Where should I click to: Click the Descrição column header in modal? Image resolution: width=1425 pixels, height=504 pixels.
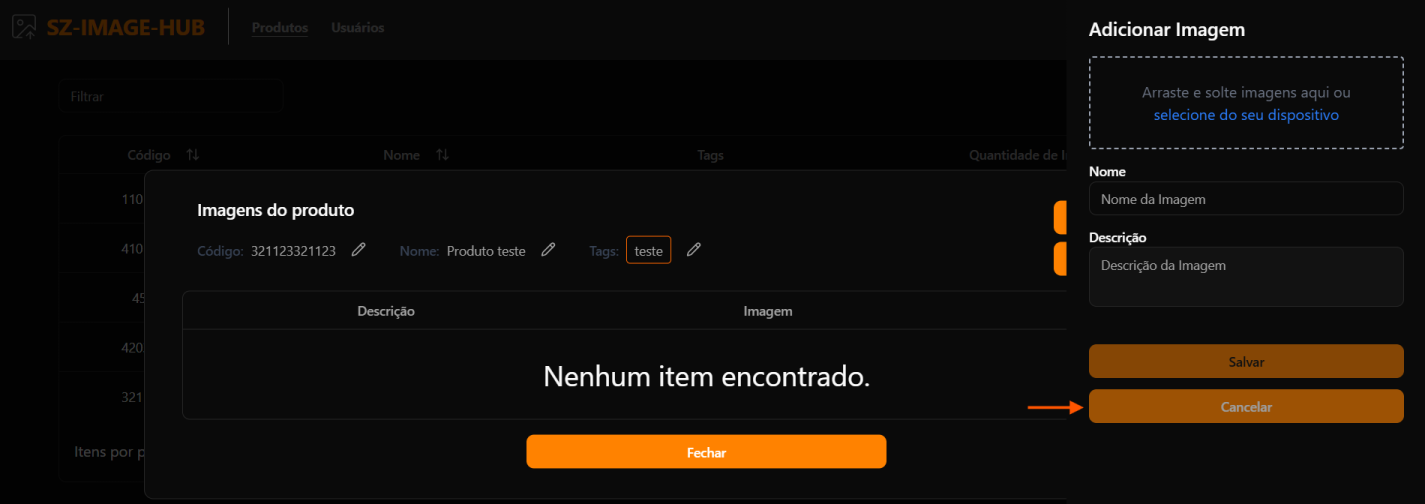(x=386, y=311)
